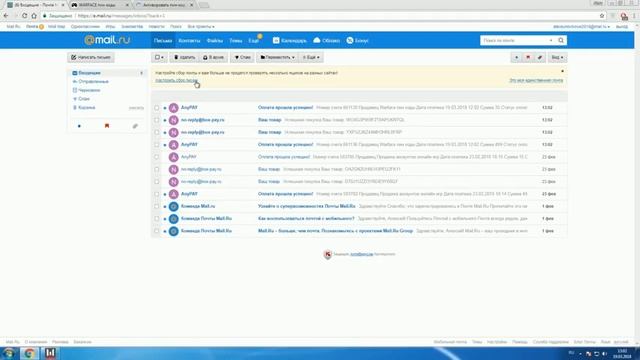This screenshot has height=360, width=640.
Task: Expand Все проекты dropdown in portal bar
Action: click(x=201, y=27)
